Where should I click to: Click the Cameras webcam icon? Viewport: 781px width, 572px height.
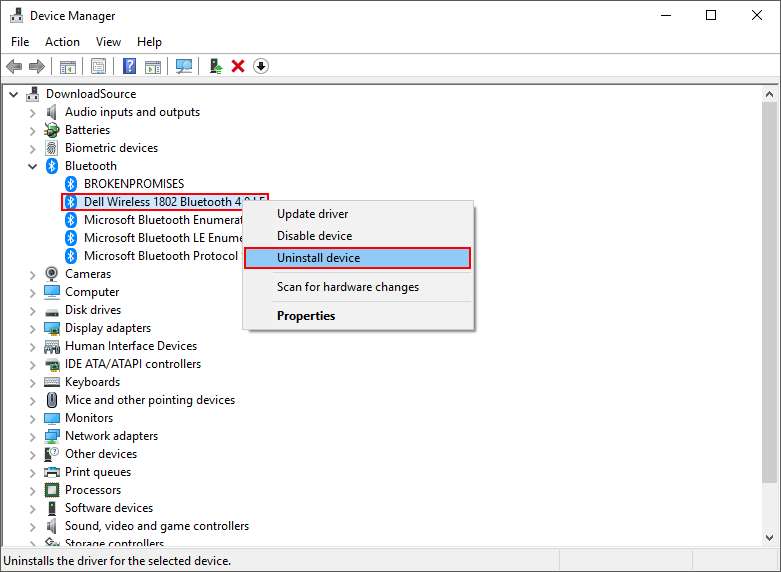52,274
